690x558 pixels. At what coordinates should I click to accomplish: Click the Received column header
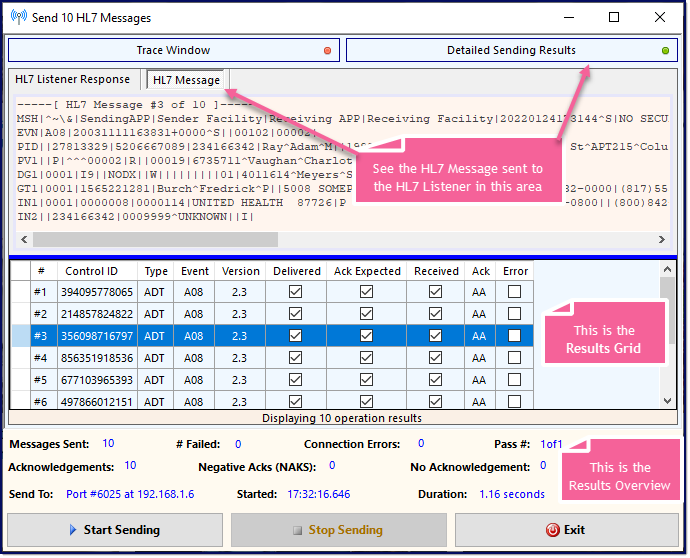pyautogui.click(x=436, y=271)
